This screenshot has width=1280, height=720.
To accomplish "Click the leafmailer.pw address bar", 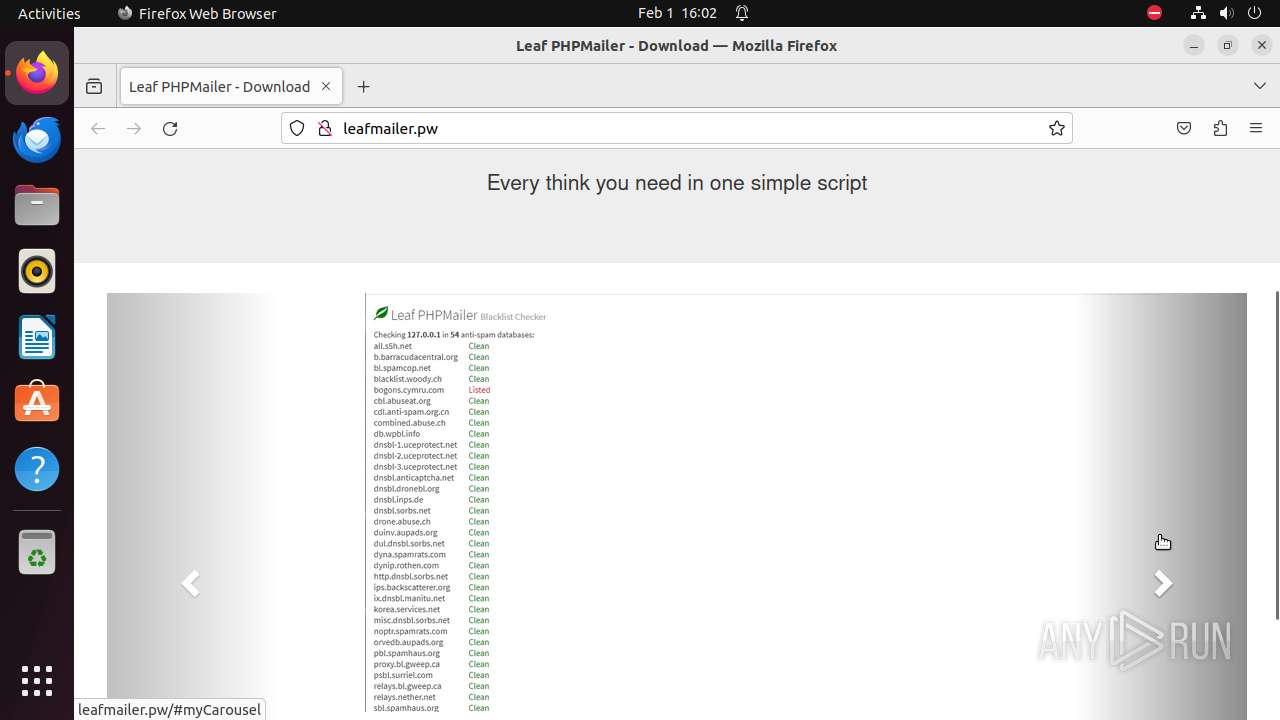I will [676, 128].
